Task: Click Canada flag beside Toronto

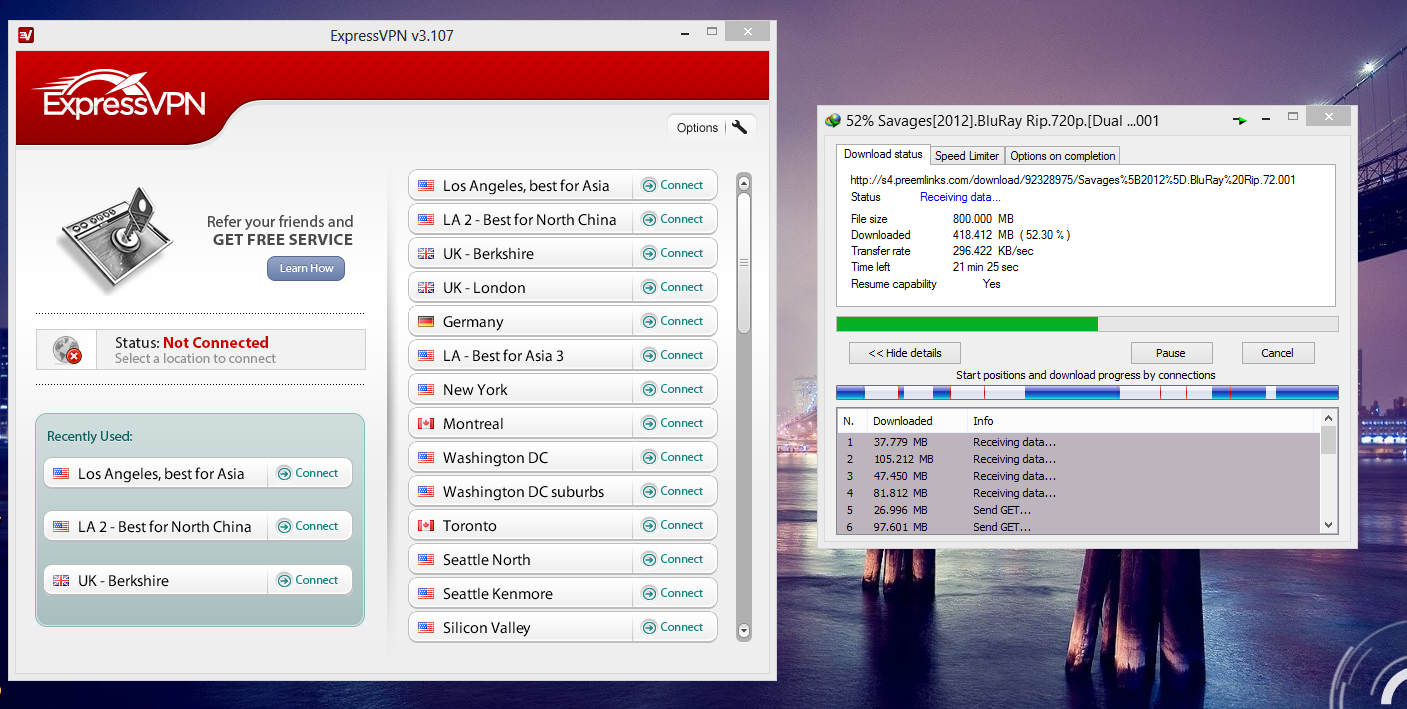Action: click(426, 526)
